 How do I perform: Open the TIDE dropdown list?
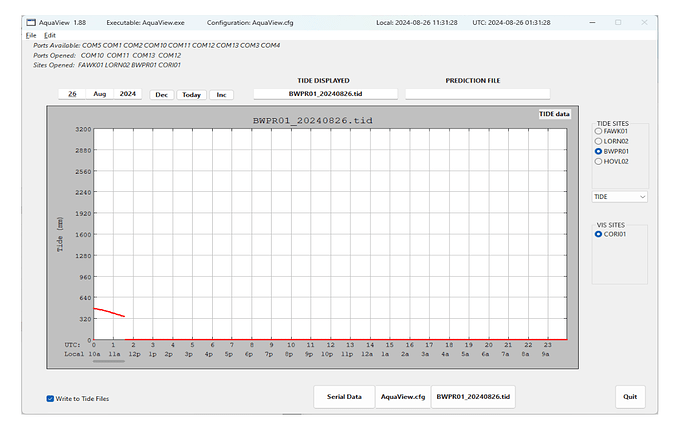[619, 197]
